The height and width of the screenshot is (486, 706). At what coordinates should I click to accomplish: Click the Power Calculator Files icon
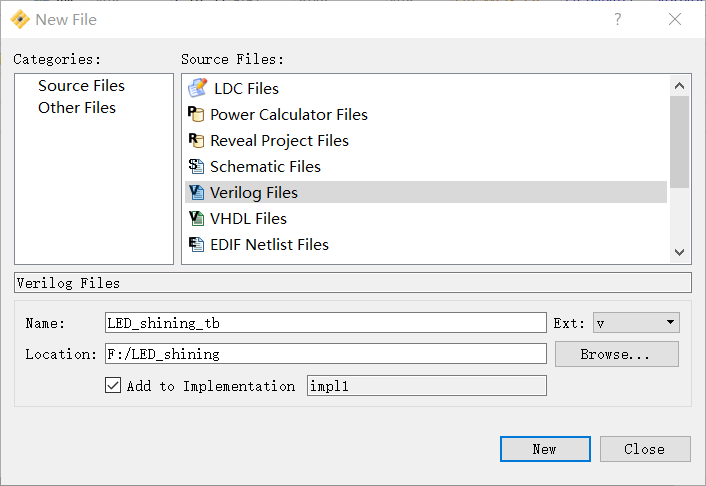pyautogui.click(x=196, y=114)
